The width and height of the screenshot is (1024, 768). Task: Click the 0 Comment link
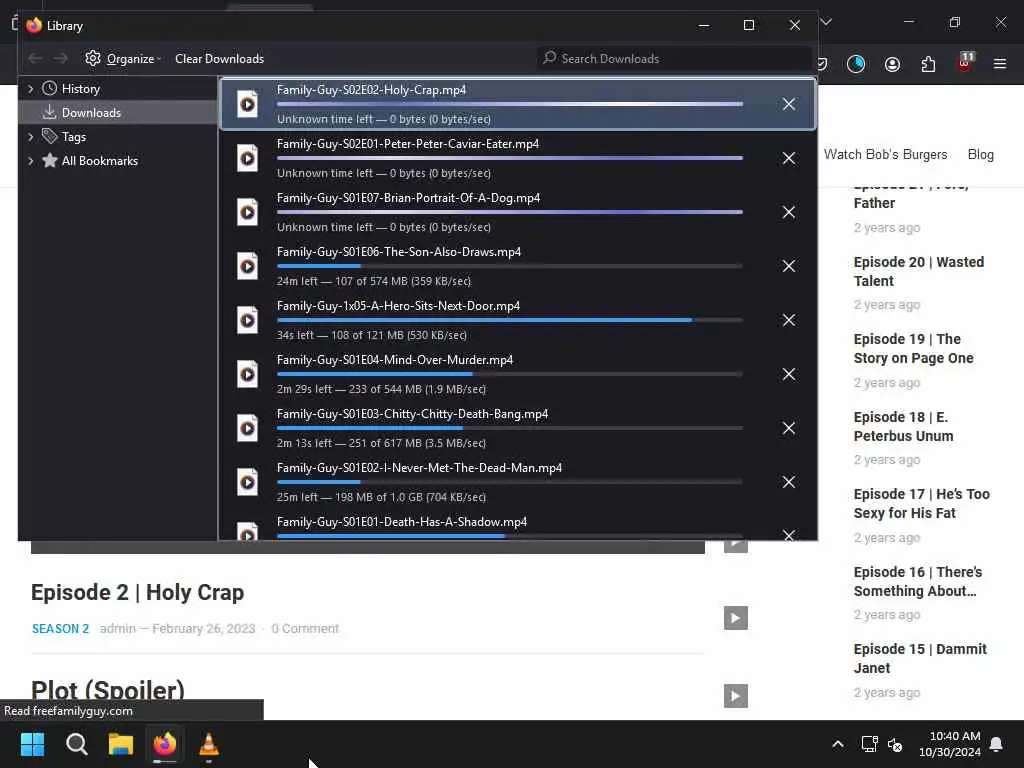pyautogui.click(x=305, y=629)
